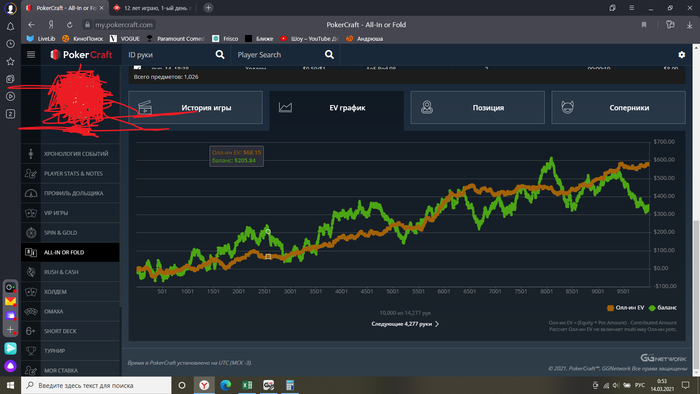700x394 pixels.
Task: Click the Short Deck 6+ icon
Action: point(31,331)
